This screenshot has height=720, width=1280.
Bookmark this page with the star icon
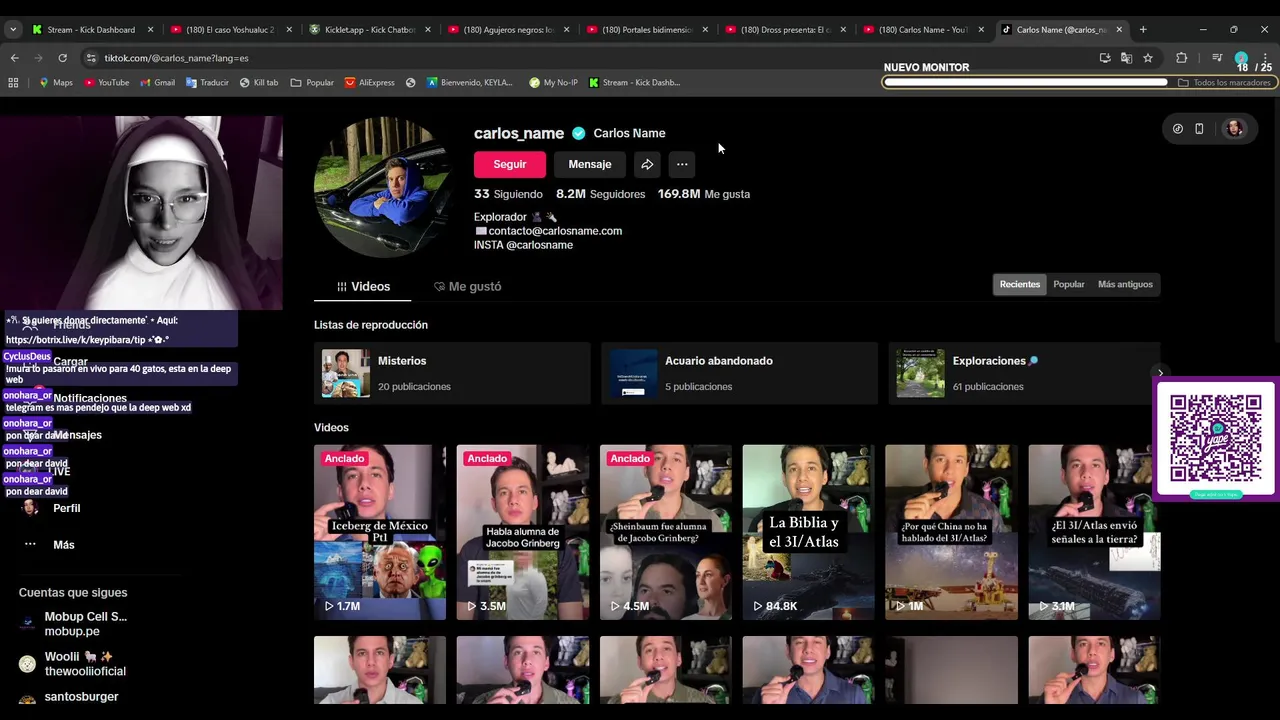point(1148,58)
